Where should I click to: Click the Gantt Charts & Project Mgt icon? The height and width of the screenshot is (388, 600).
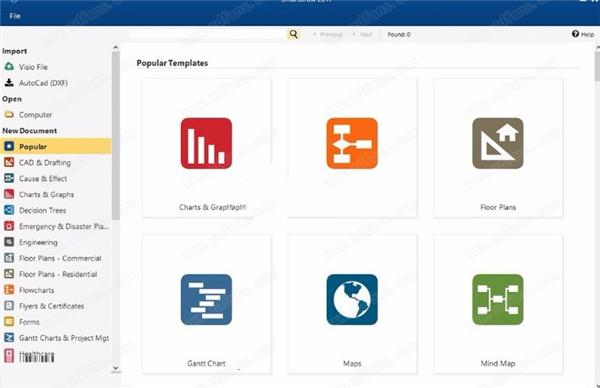(9, 338)
